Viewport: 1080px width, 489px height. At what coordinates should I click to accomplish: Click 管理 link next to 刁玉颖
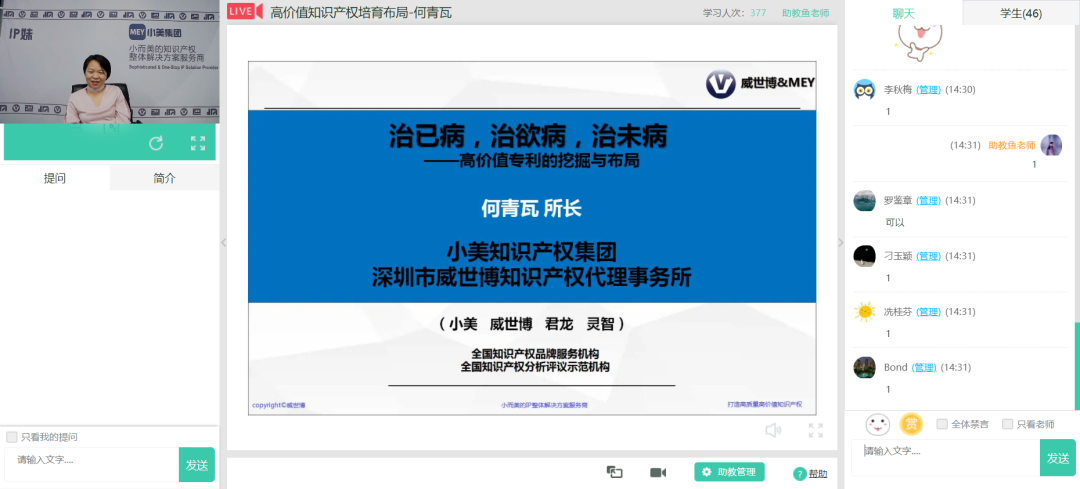[928, 256]
